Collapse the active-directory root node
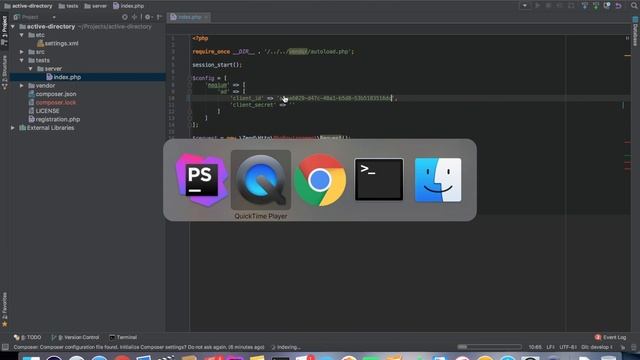 (x=13, y=27)
